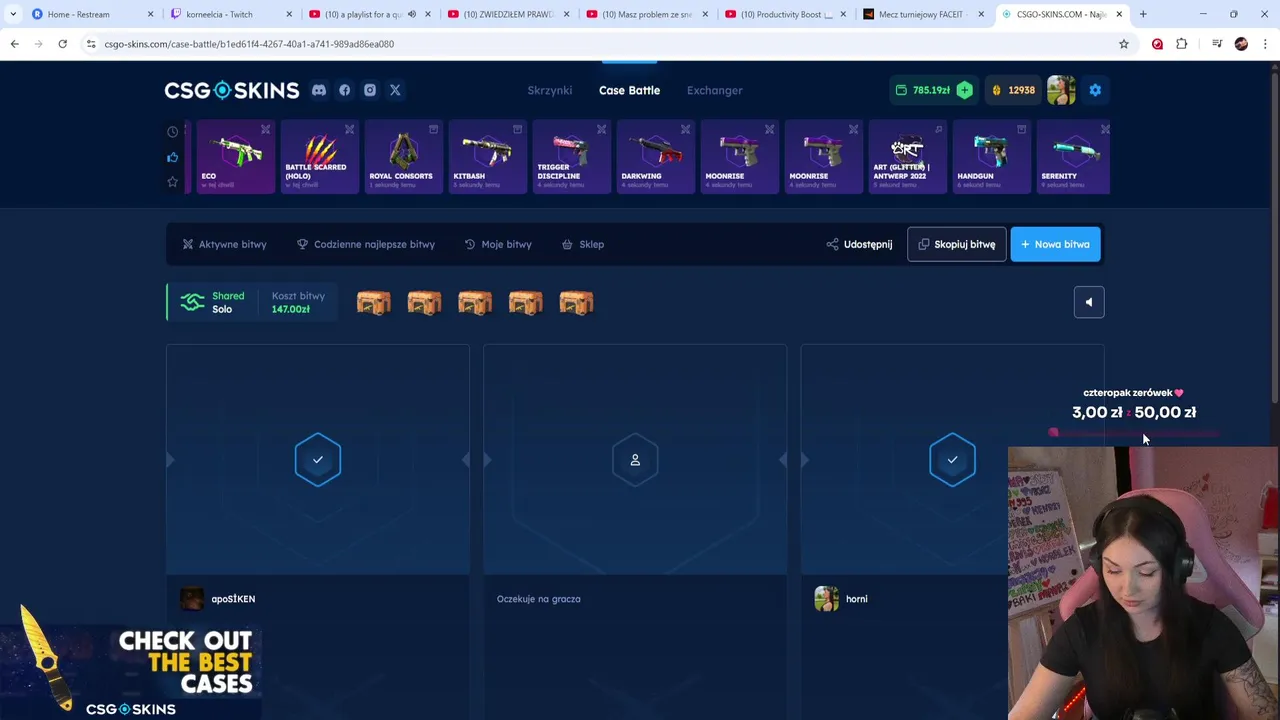Open browser extensions puzzle icon

[x=1182, y=44]
